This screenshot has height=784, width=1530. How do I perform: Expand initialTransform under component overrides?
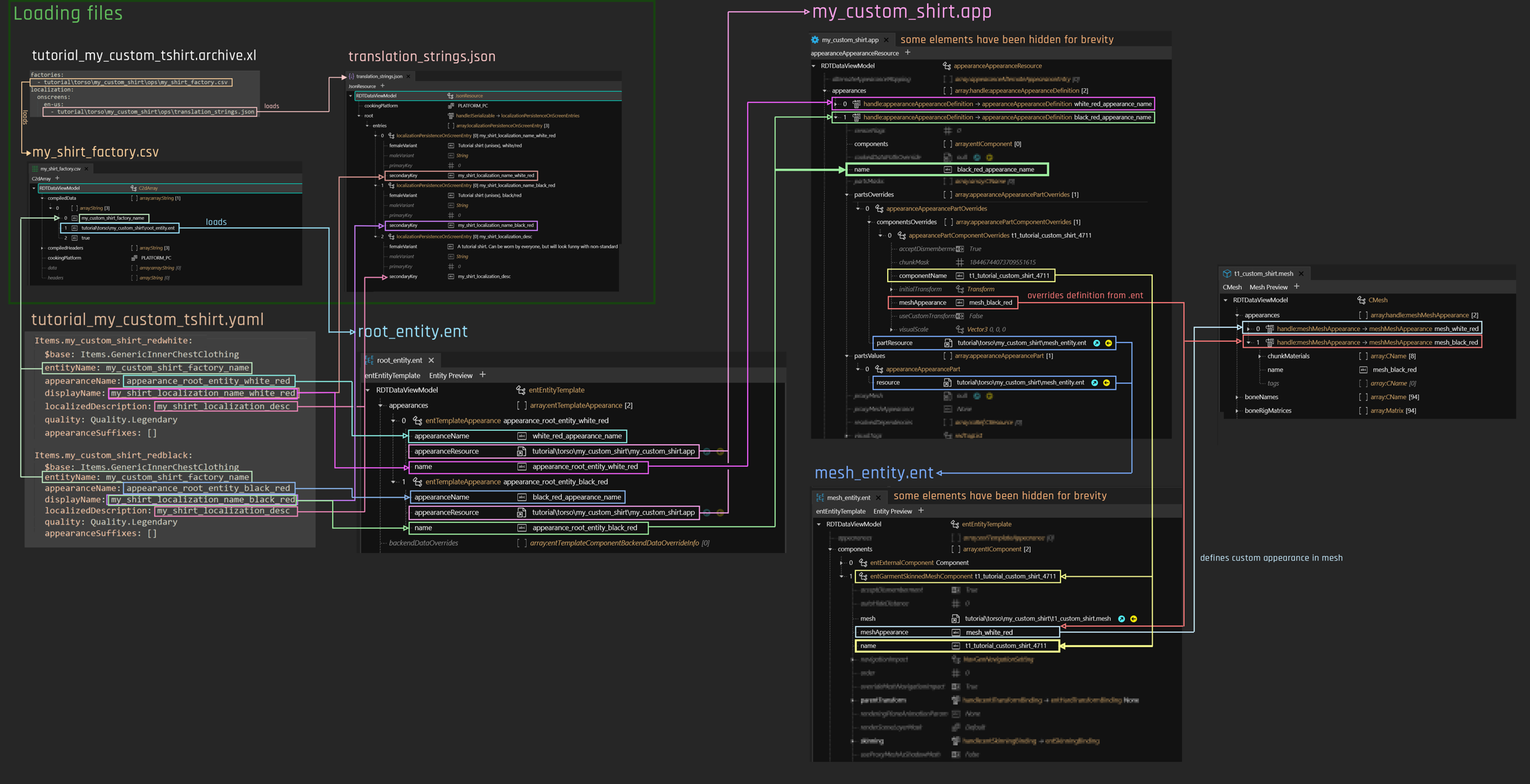coord(891,289)
